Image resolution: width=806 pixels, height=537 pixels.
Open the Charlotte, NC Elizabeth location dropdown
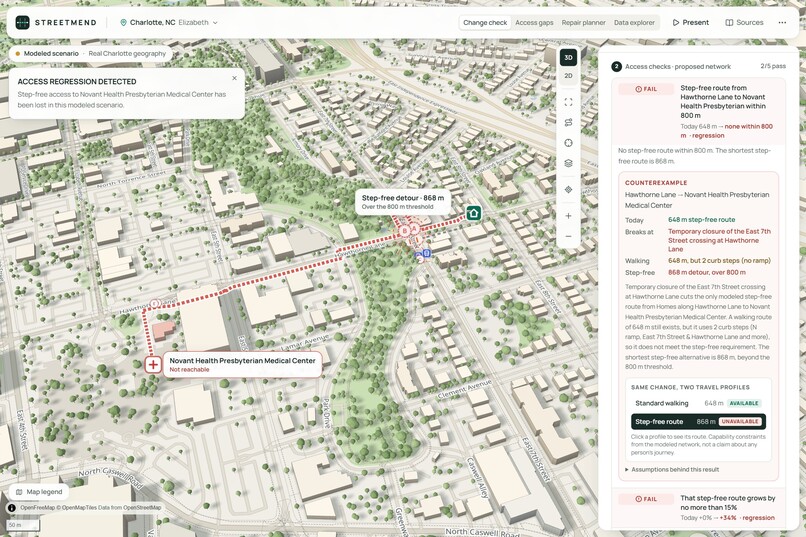click(169, 23)
